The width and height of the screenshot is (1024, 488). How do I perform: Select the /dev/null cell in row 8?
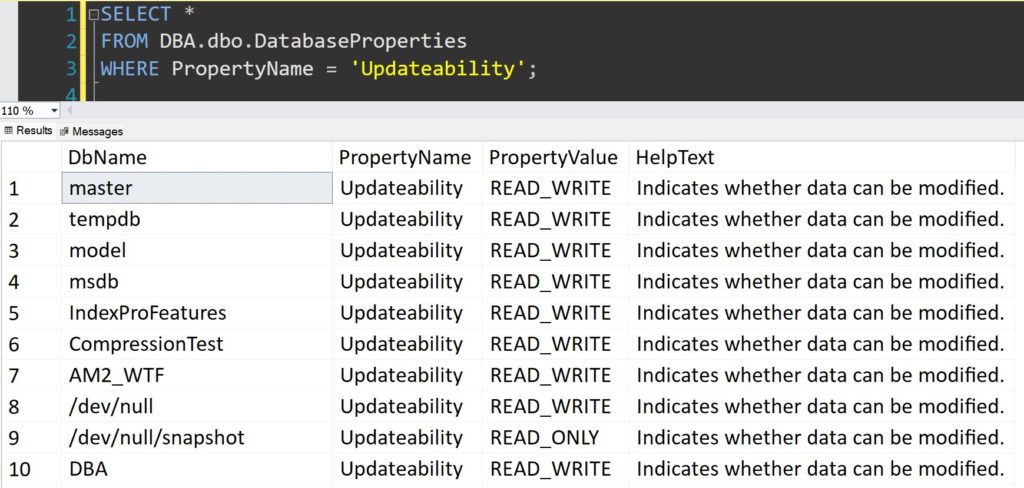(x=197, y=406)
